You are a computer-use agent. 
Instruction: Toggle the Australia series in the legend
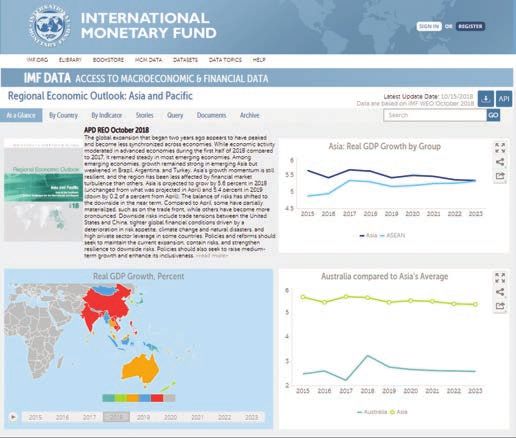click(x=372, y=412)
